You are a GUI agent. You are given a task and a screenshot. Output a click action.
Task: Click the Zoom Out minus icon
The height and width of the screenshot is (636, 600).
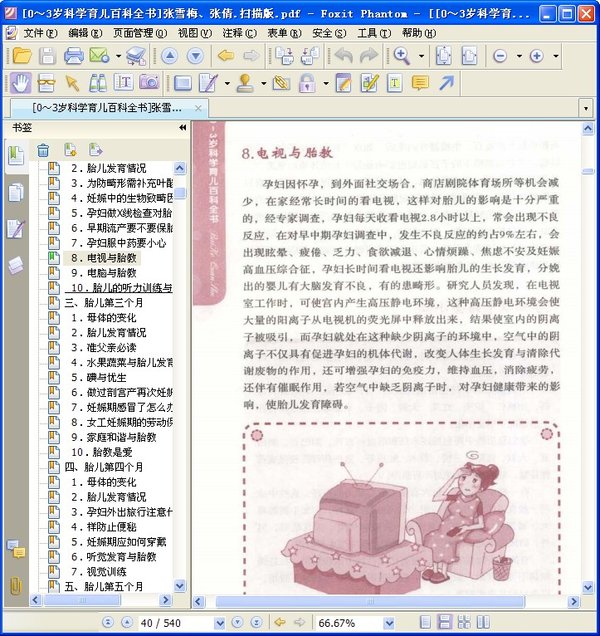[x=500, y=56]
